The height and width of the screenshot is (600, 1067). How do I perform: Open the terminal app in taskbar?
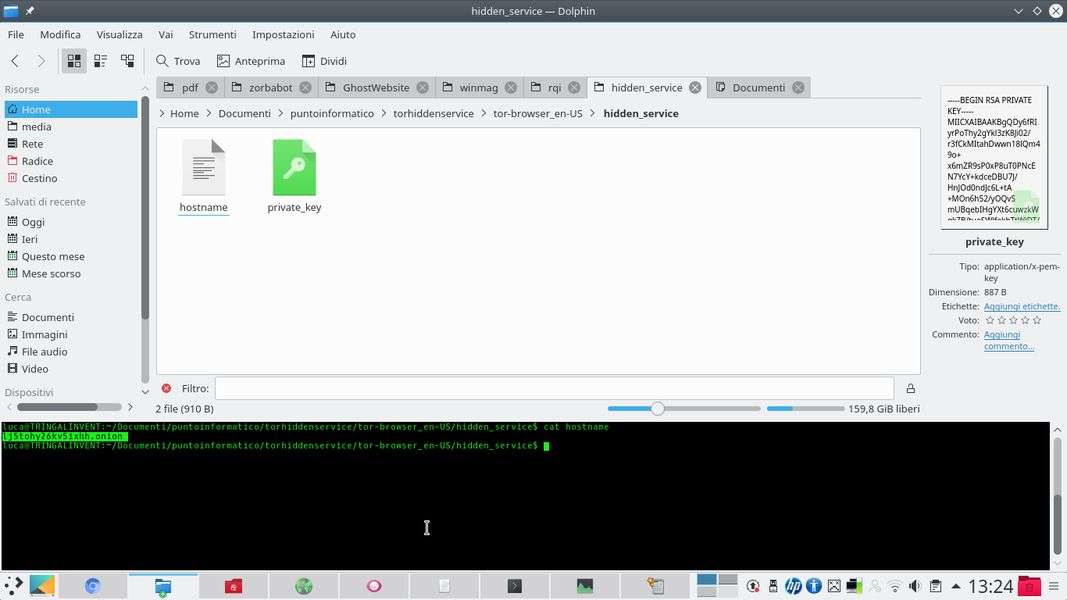(514, 586)
